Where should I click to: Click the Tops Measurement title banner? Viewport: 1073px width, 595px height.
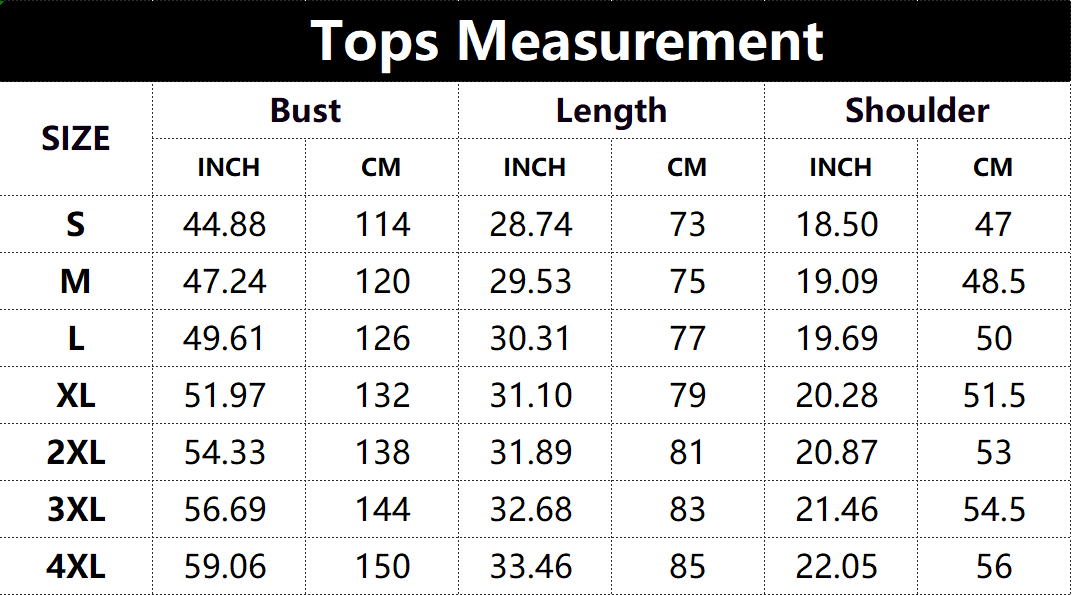pos(566,41)
